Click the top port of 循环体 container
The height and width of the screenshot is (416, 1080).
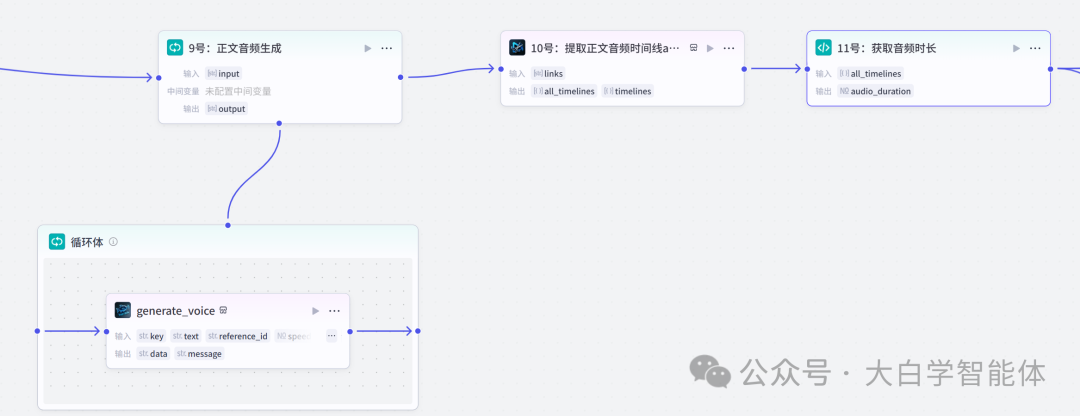[228, 225]
